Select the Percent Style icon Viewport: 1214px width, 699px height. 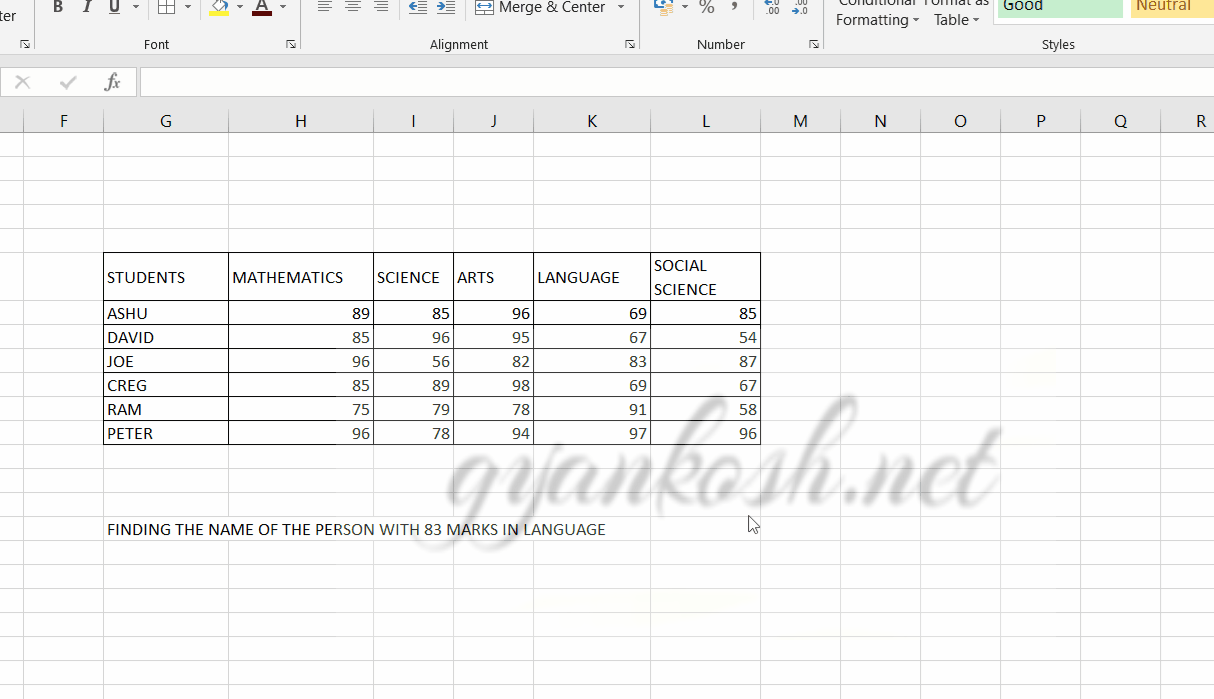tap(705, 8)
